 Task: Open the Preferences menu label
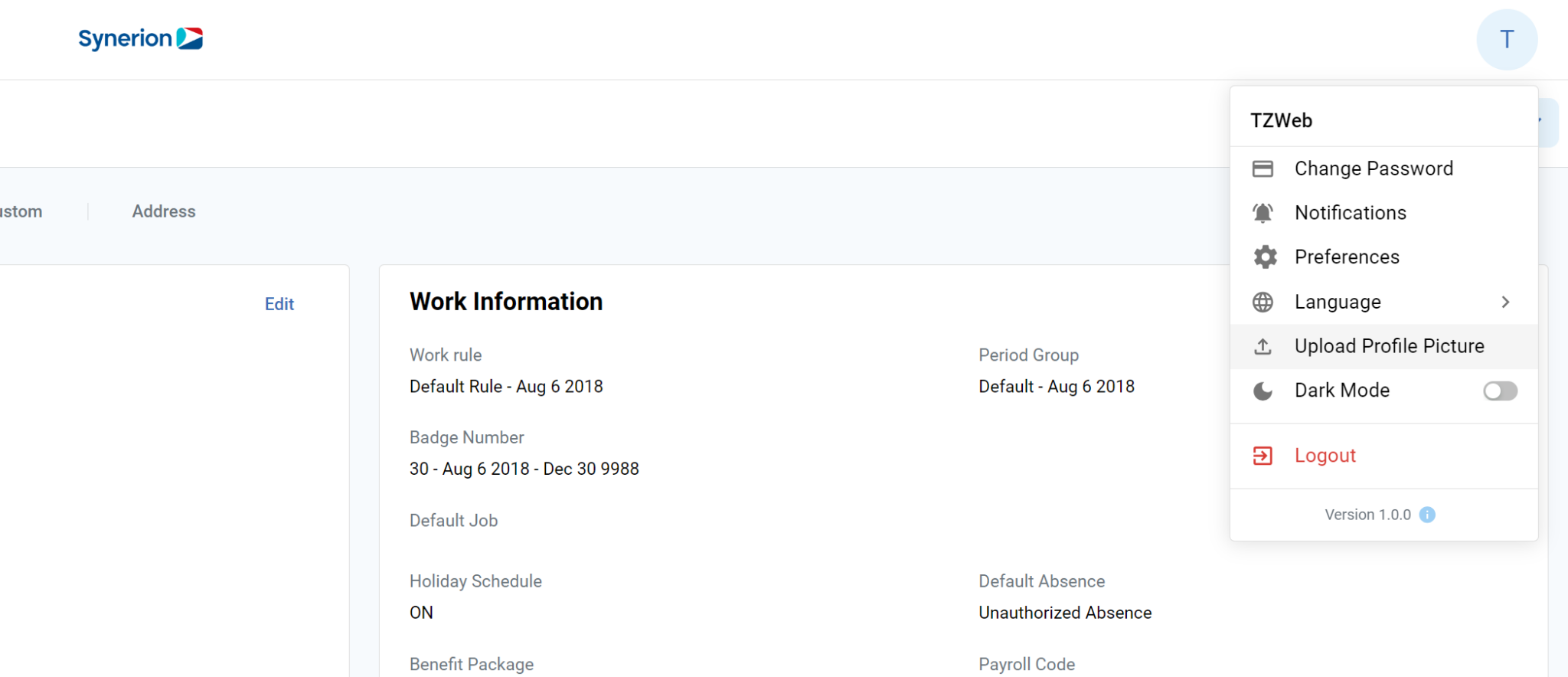tap(1347, 257)
